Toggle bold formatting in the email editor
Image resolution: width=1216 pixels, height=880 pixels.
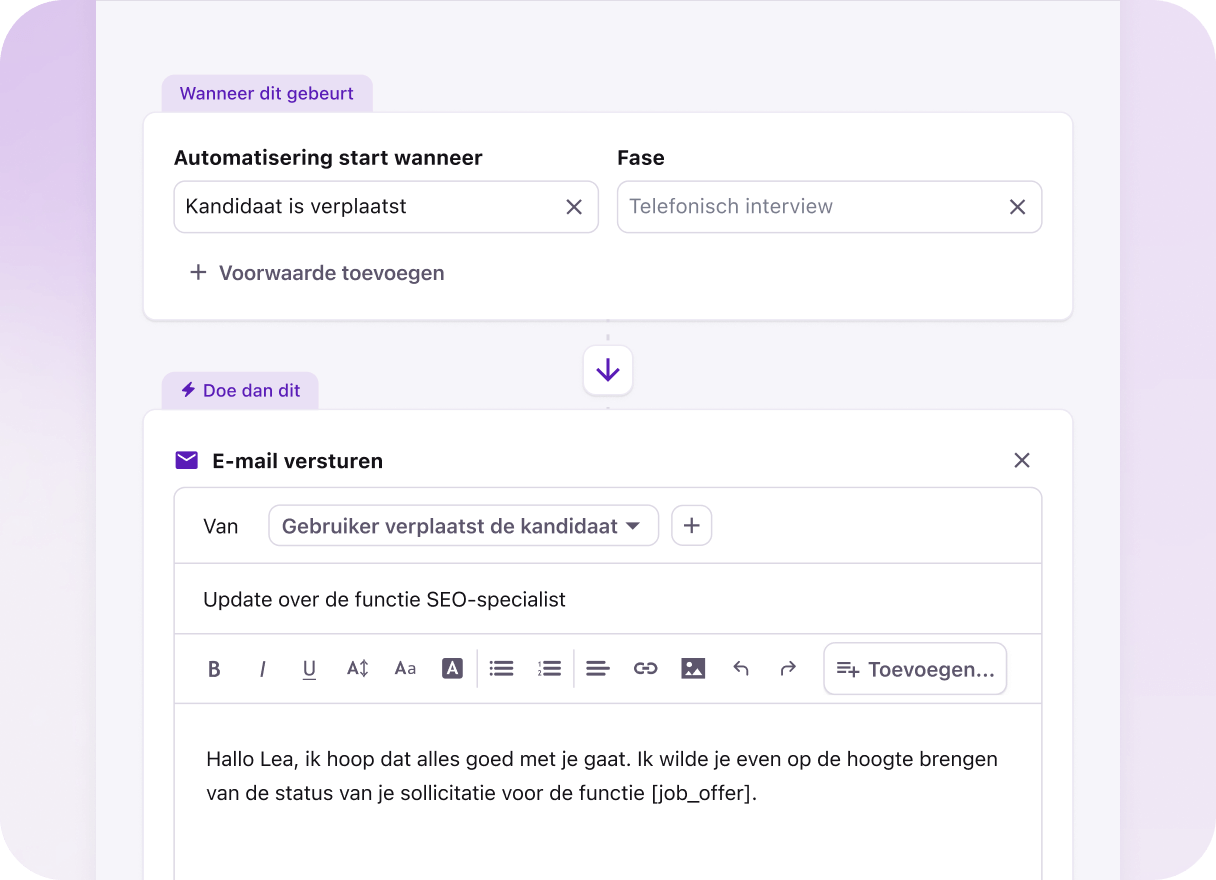pyautogui.click(x=214, y=668)
